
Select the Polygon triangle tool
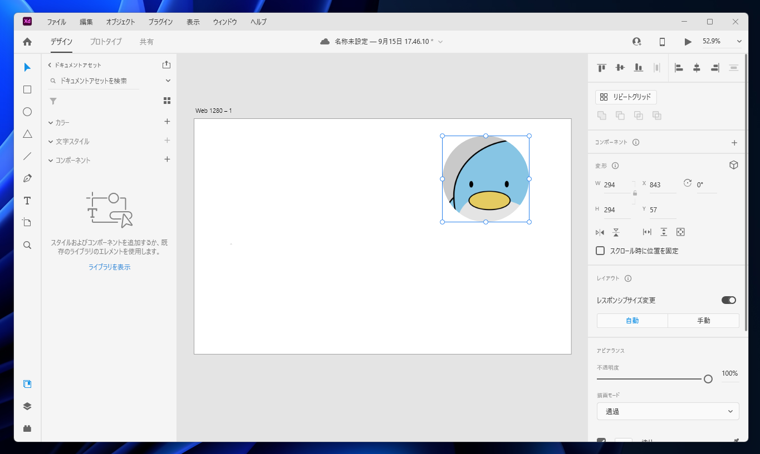(27, 134)
